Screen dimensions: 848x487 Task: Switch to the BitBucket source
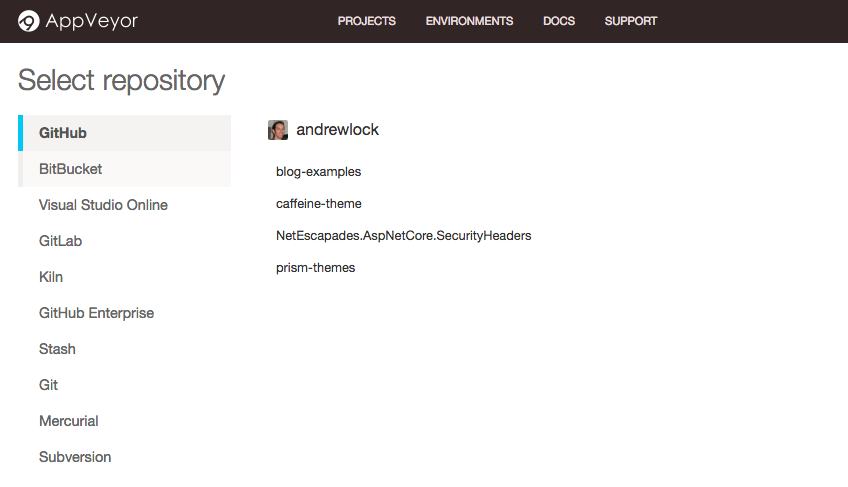(124, 169)
